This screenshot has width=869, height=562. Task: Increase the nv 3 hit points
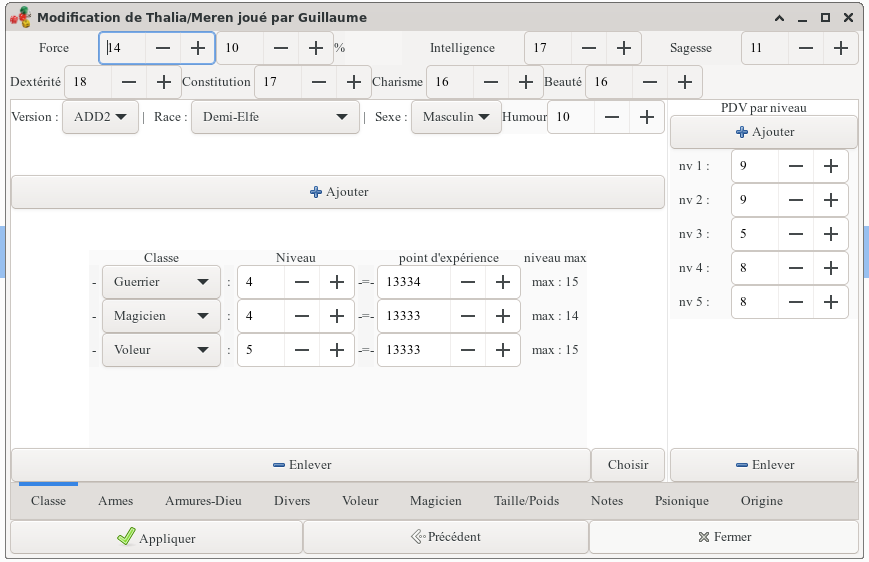[x=831, y=234]
